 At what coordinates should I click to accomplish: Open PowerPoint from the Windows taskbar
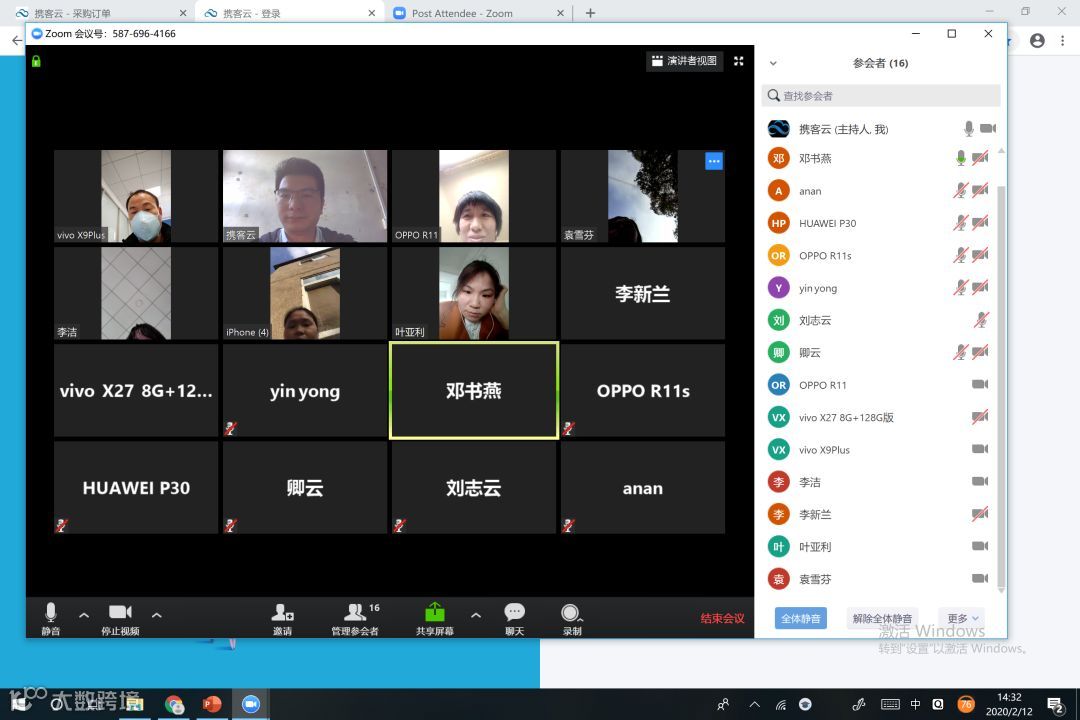(212, 704)
